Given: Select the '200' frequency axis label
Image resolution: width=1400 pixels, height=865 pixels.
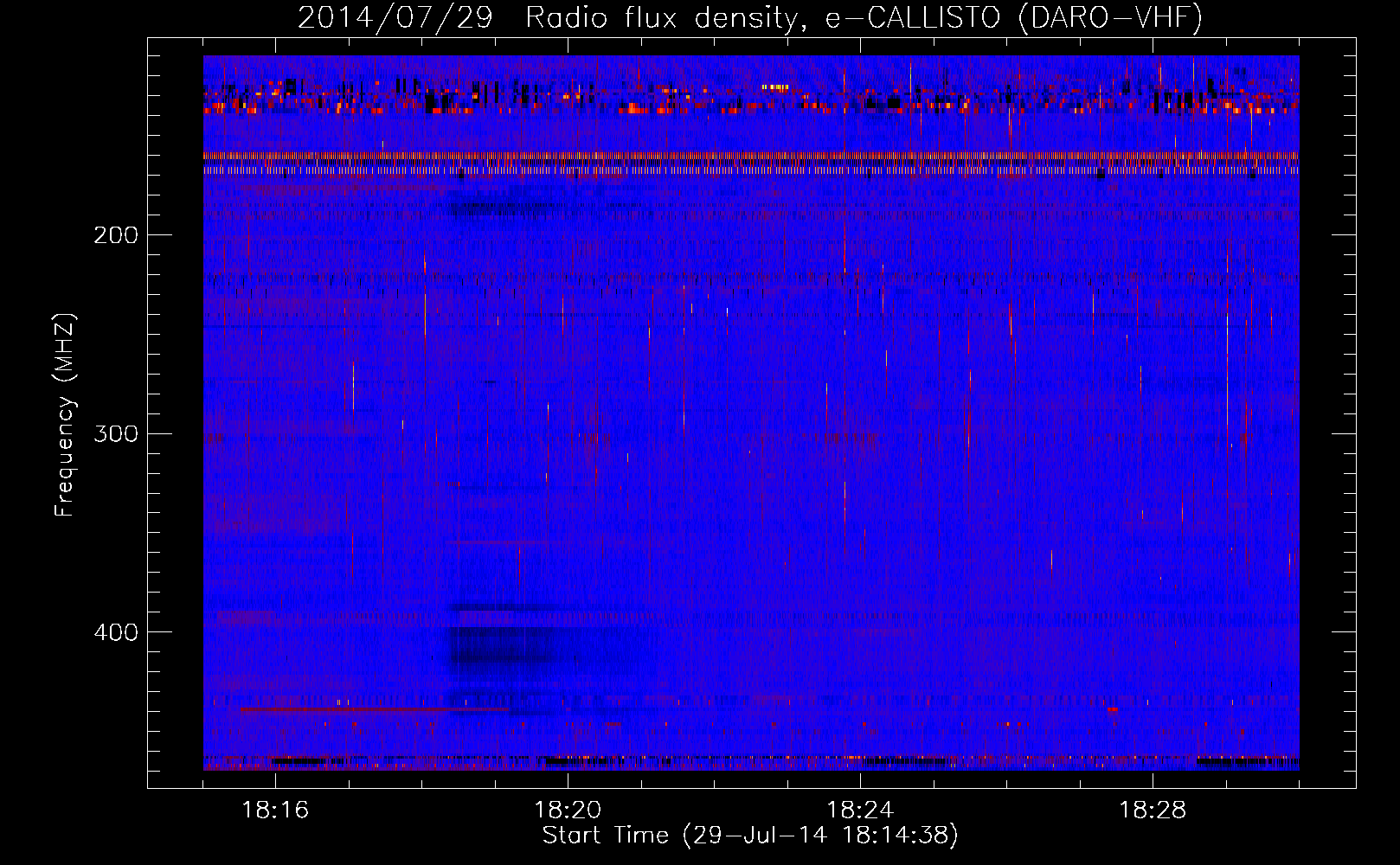Looking at the screenshot, I should [x=116, y=235].
